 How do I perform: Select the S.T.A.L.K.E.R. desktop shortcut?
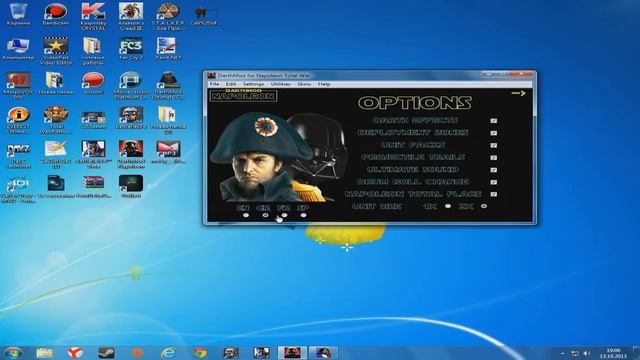pyautogui.click(x=168, y=16)
